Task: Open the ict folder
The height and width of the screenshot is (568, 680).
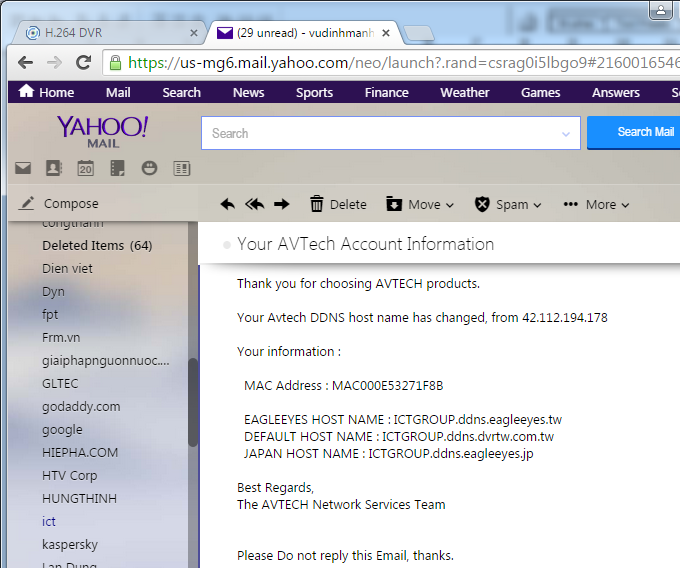Action: (x=49, y=522)
